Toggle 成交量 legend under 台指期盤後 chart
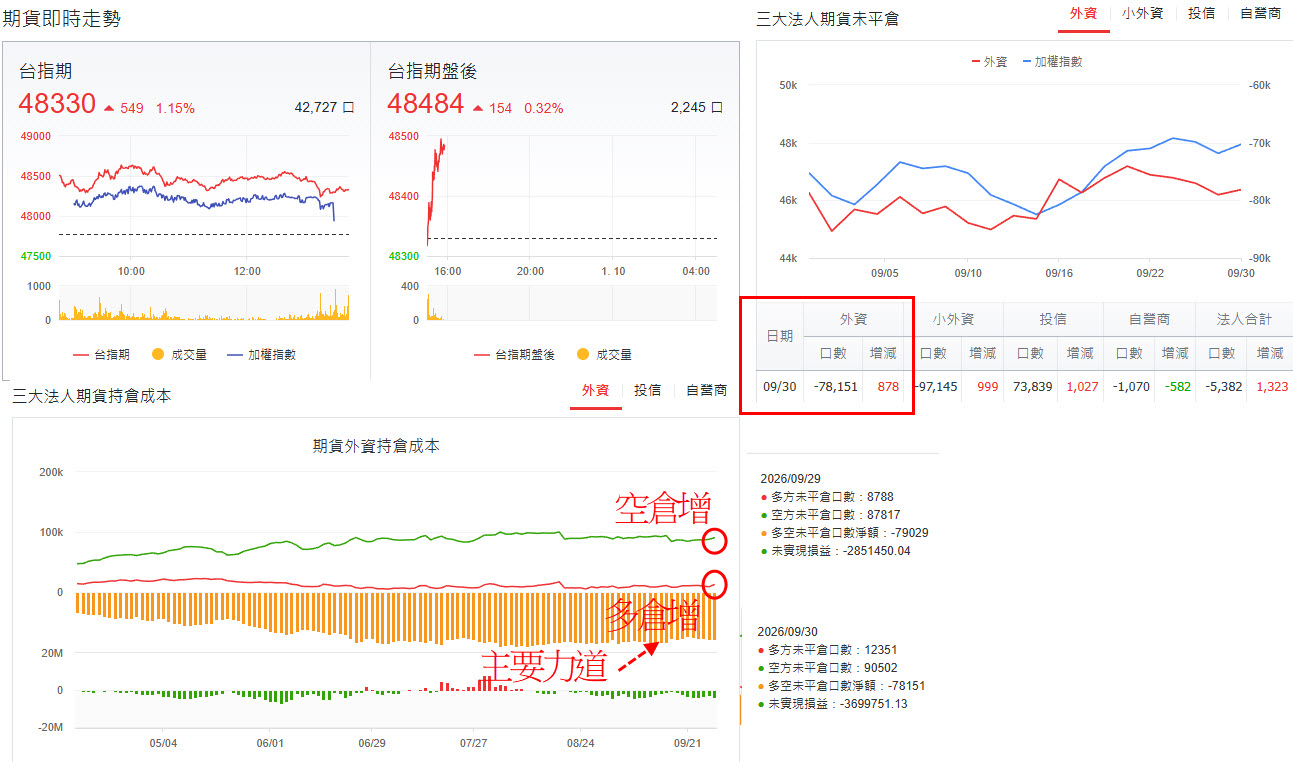The width and height of the screenshot is (1293, 762). pyautogui.click(x=604, y=354)
